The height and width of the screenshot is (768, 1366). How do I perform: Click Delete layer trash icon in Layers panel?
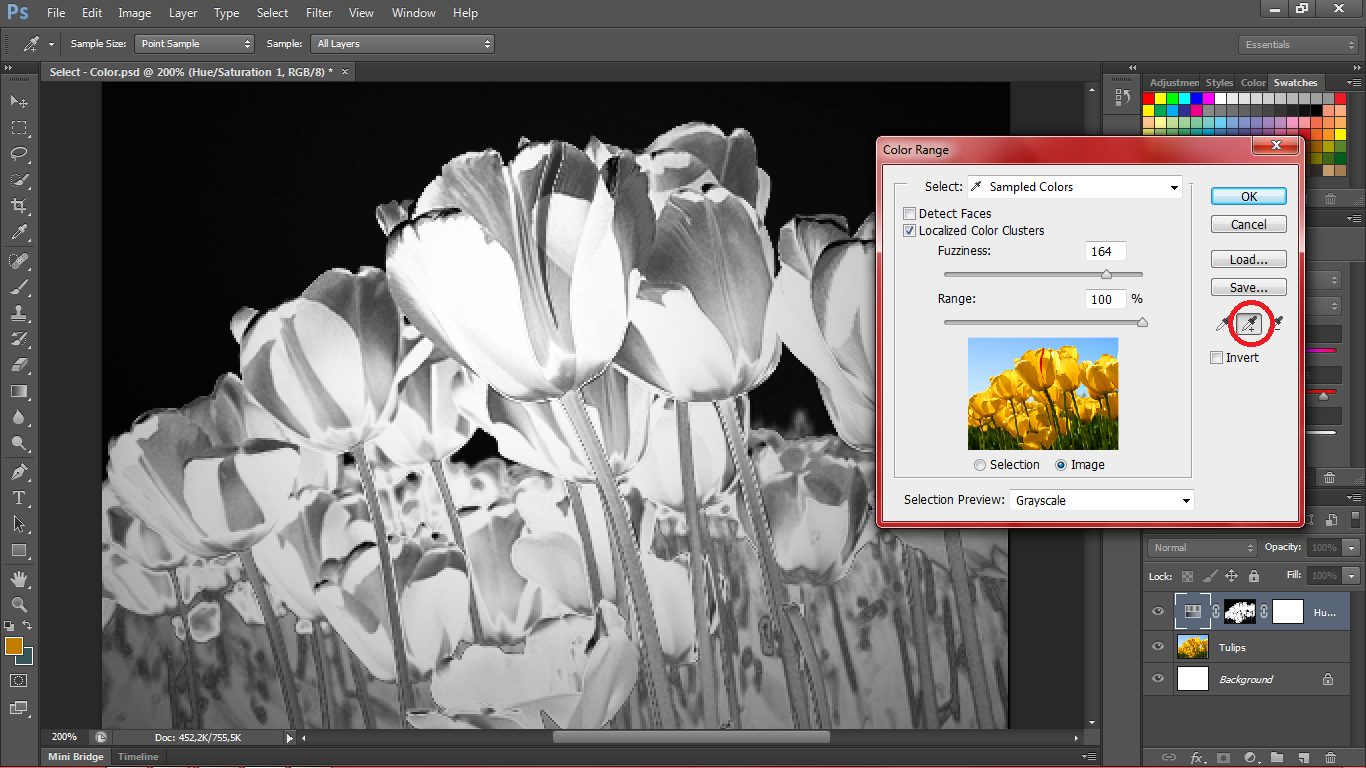click(1330, 758)
